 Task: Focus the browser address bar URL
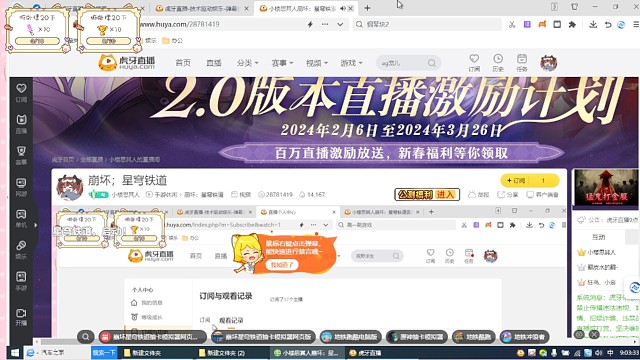click(220, 24)
